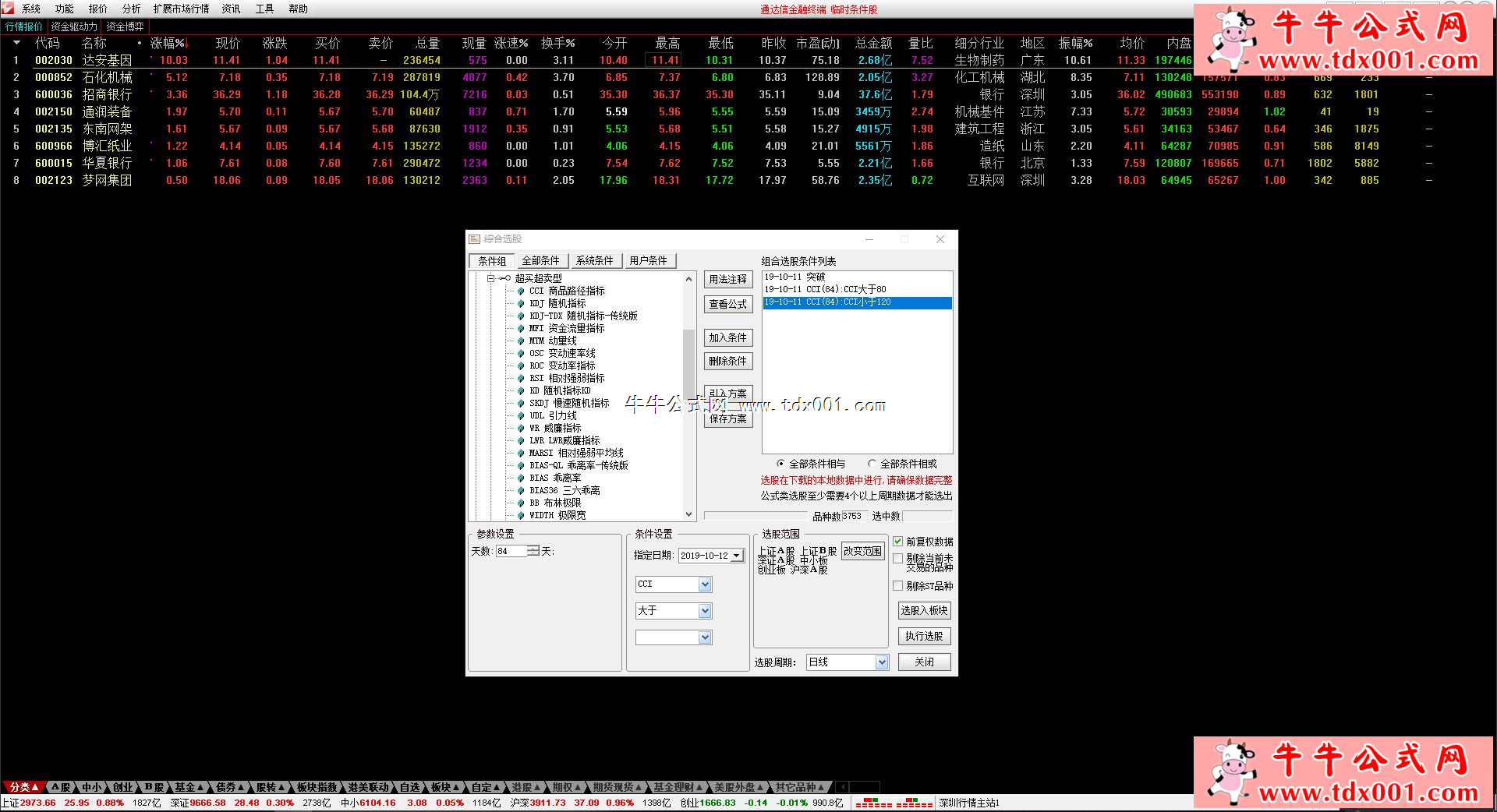
Task: Click the BB 布林极限 diamond icon
Action: click(x=521, y=503)
